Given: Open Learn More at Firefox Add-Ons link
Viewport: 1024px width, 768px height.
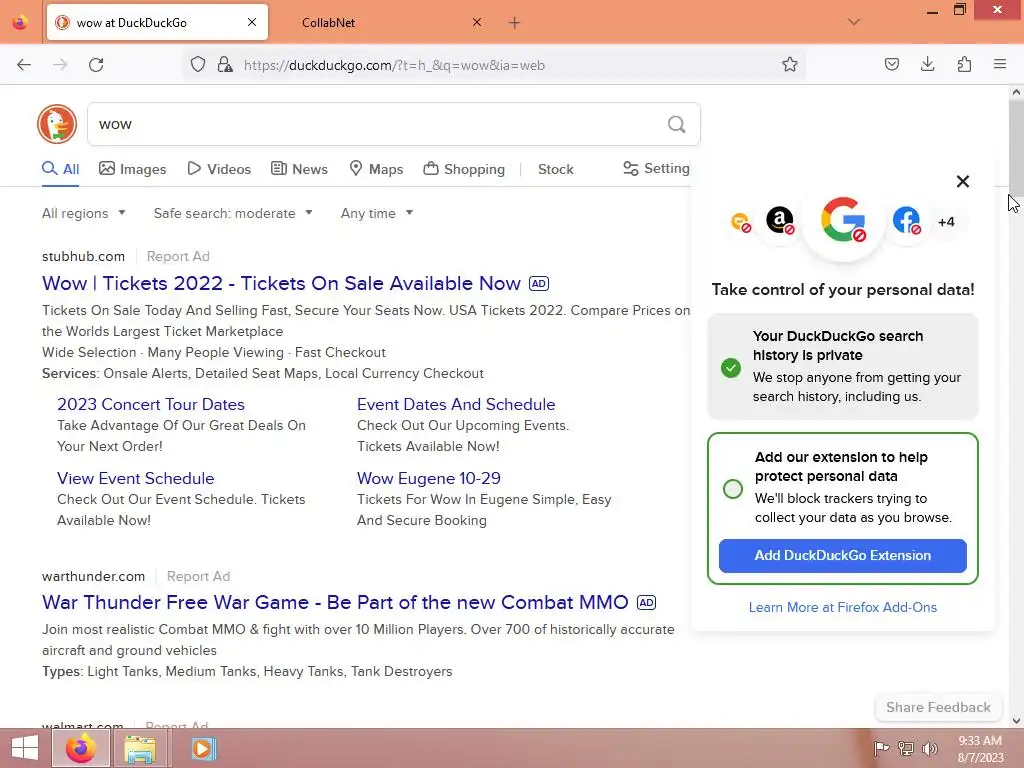Looking at the screenshot, I should click(x=842, y=607).
